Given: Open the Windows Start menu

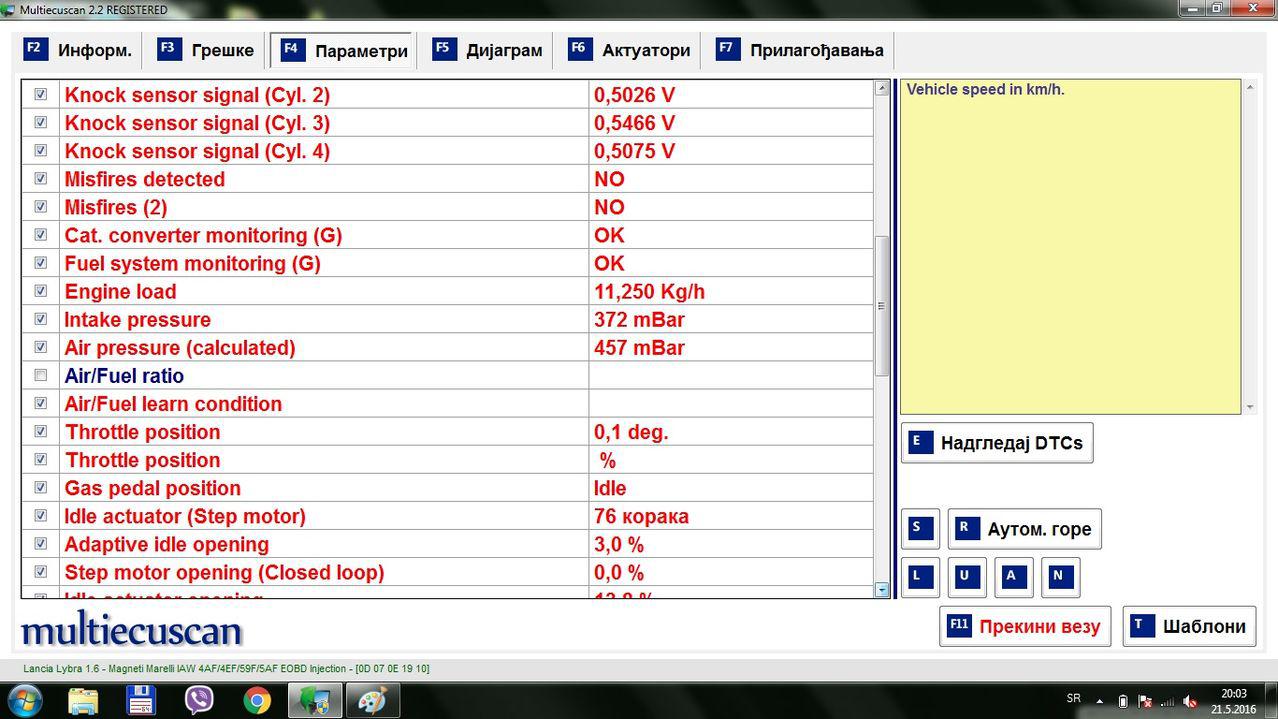Looking at the screenshot, I should [x=25, y=700].
